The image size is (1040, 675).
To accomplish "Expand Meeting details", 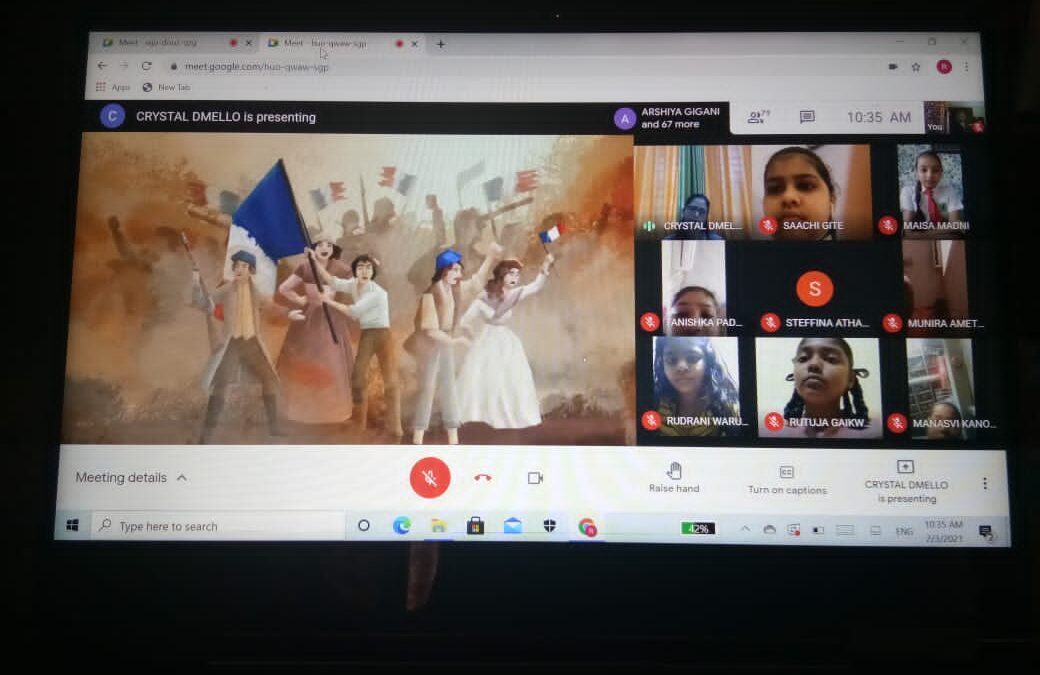I will tap(131, 477).
